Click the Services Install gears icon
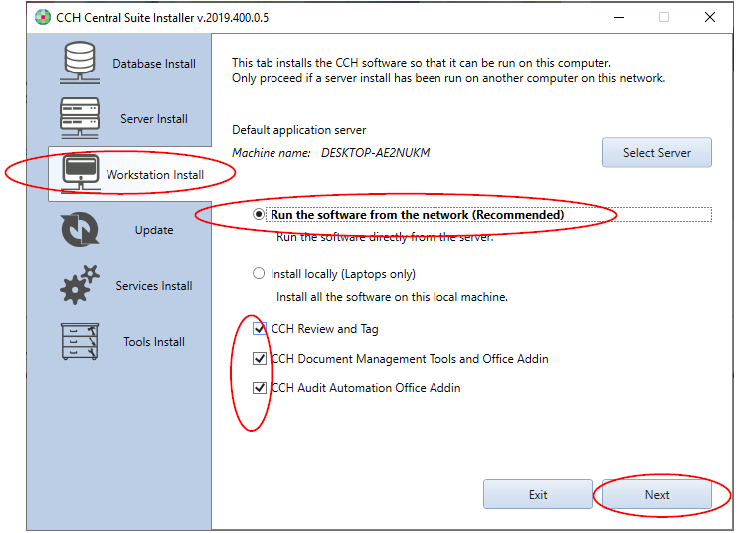This screenshot has height=533, width=738. coord(80,285)
